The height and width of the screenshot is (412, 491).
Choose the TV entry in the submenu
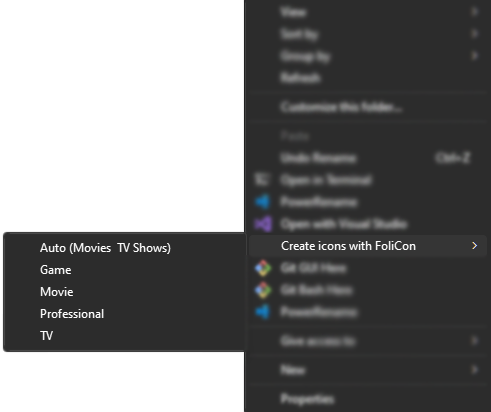(x=125, y=336)
